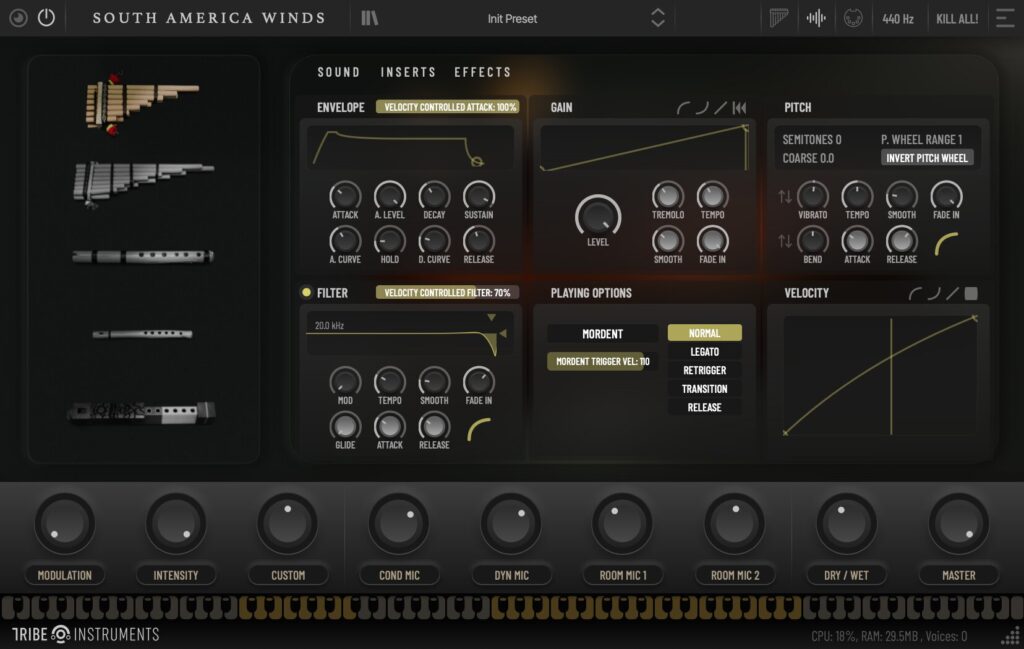This screenshot has height=649, width=1024.
Task: Select the thin silver flute instrument
Action: [x=142, y=334]
